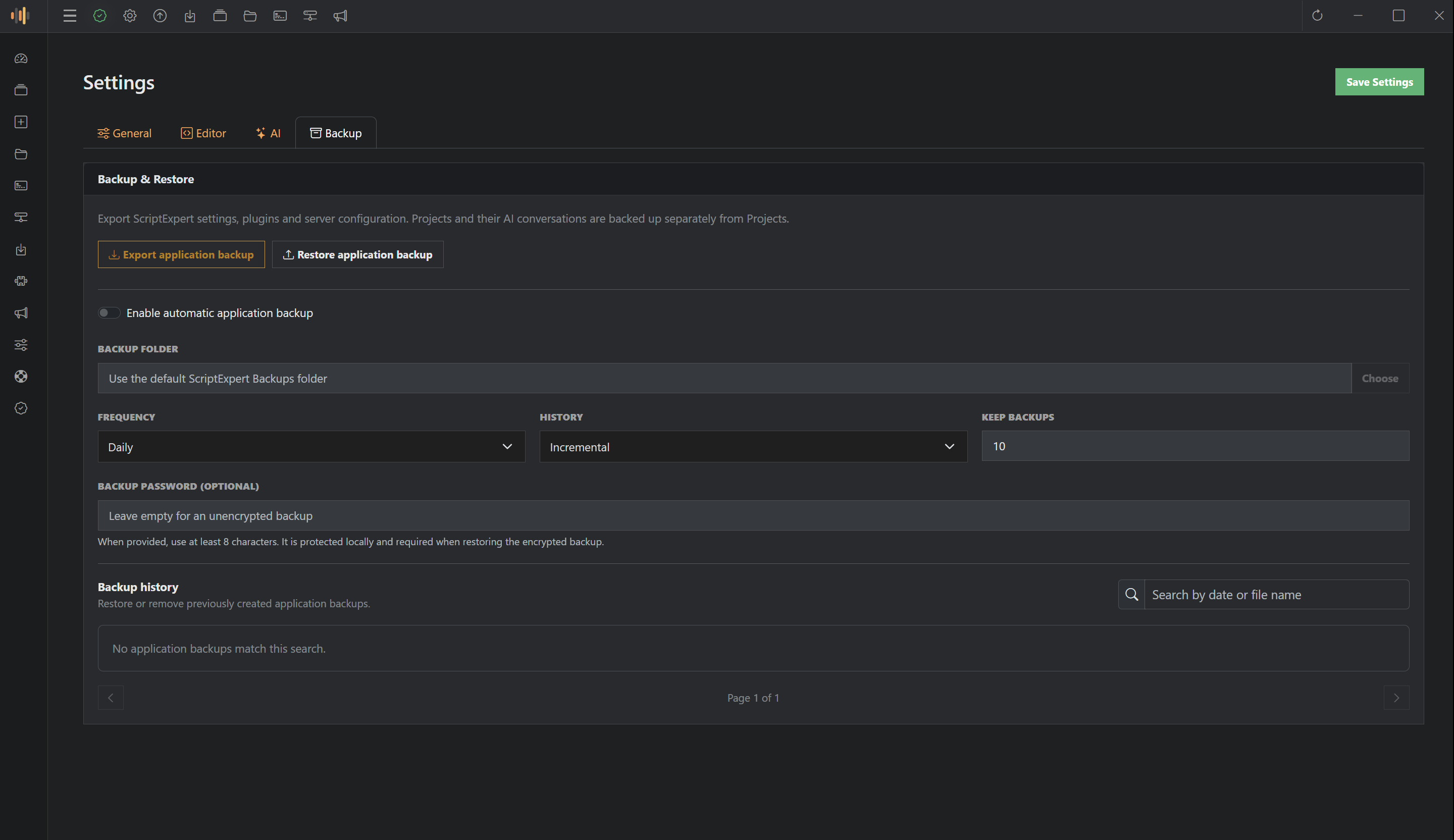Open the stacked cards icon in top toolbar
The width and height of the screenshot is (1454, 840).
point(220,16)
